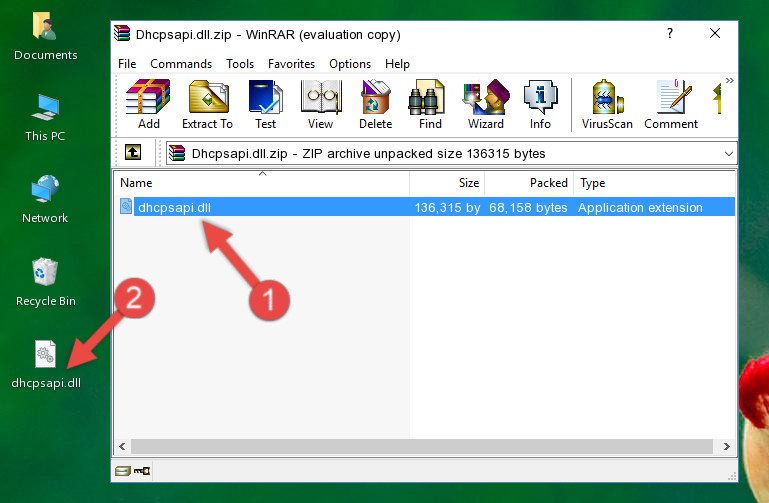769x503 pixels.
Task: Sort files by Size column
Action: pos(447,183)
